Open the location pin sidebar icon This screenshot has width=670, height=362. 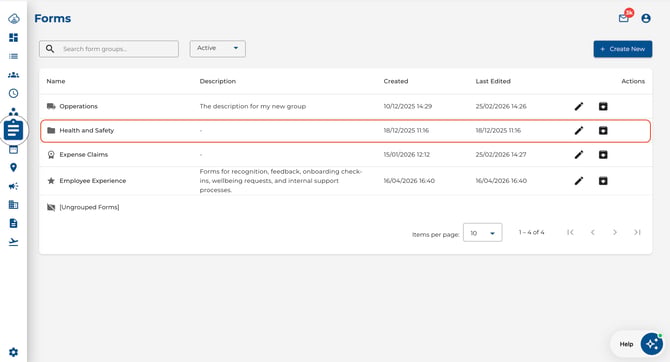pos(13,168)
